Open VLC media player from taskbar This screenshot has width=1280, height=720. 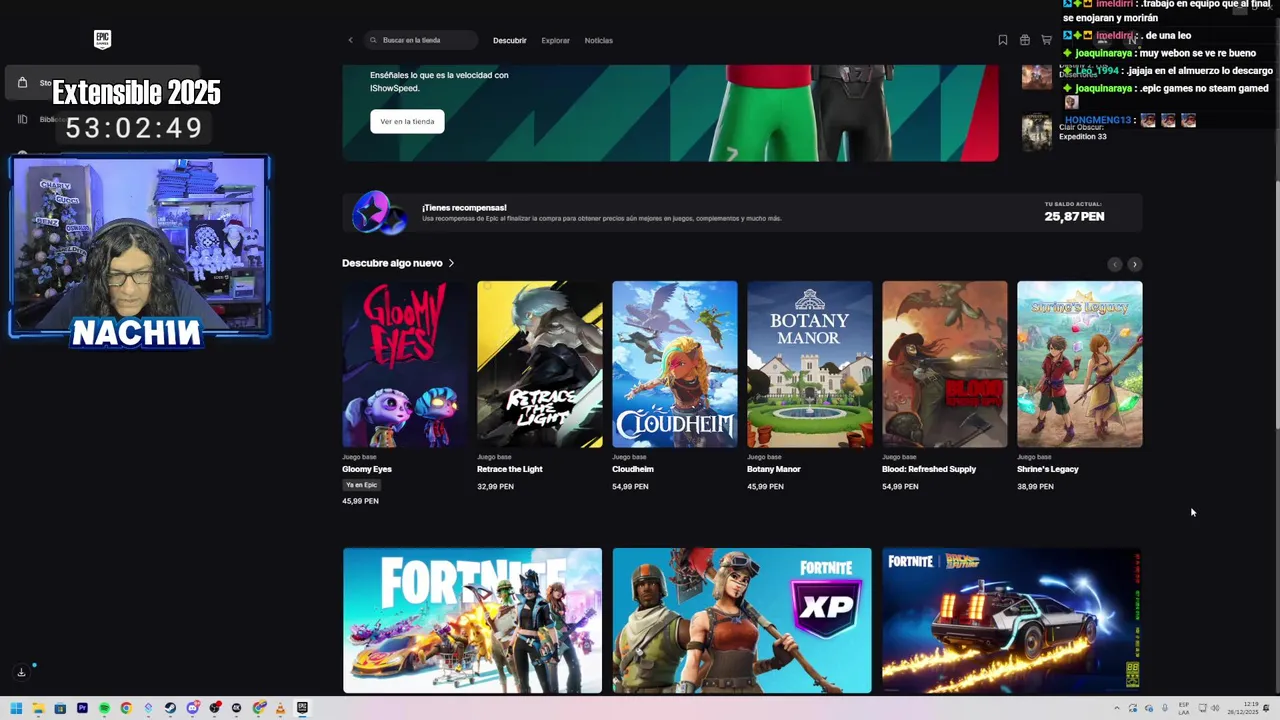[280, 708]
